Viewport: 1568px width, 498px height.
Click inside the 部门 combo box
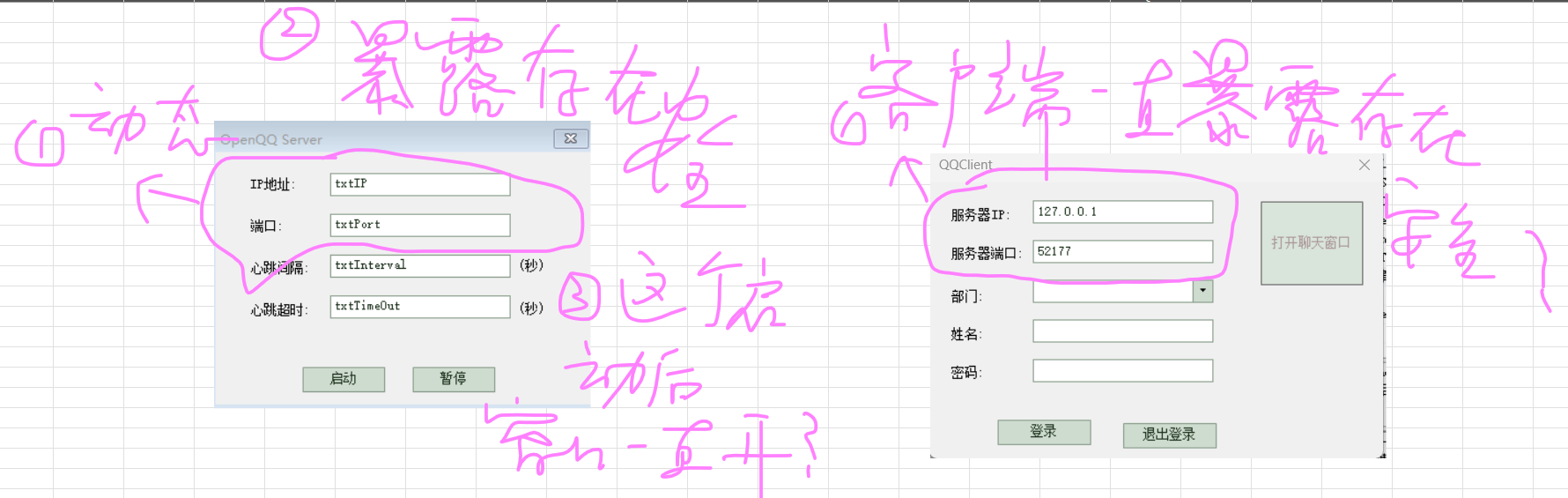tap(1112, 292)
